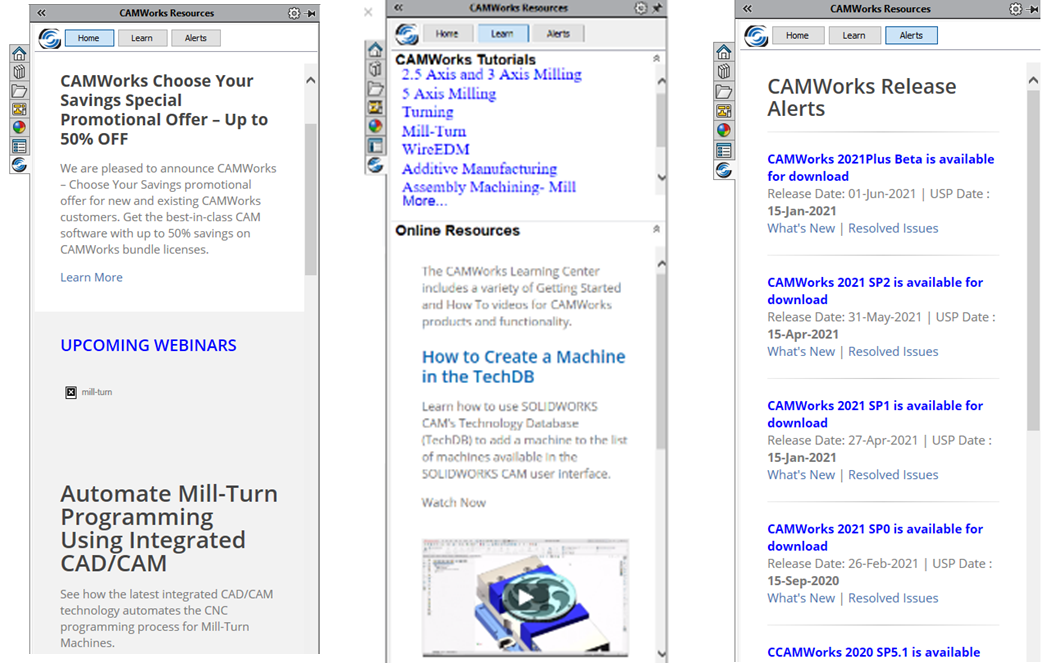
Task: Open folder icon in middle panel sidebar
Action: click(375, 88)
